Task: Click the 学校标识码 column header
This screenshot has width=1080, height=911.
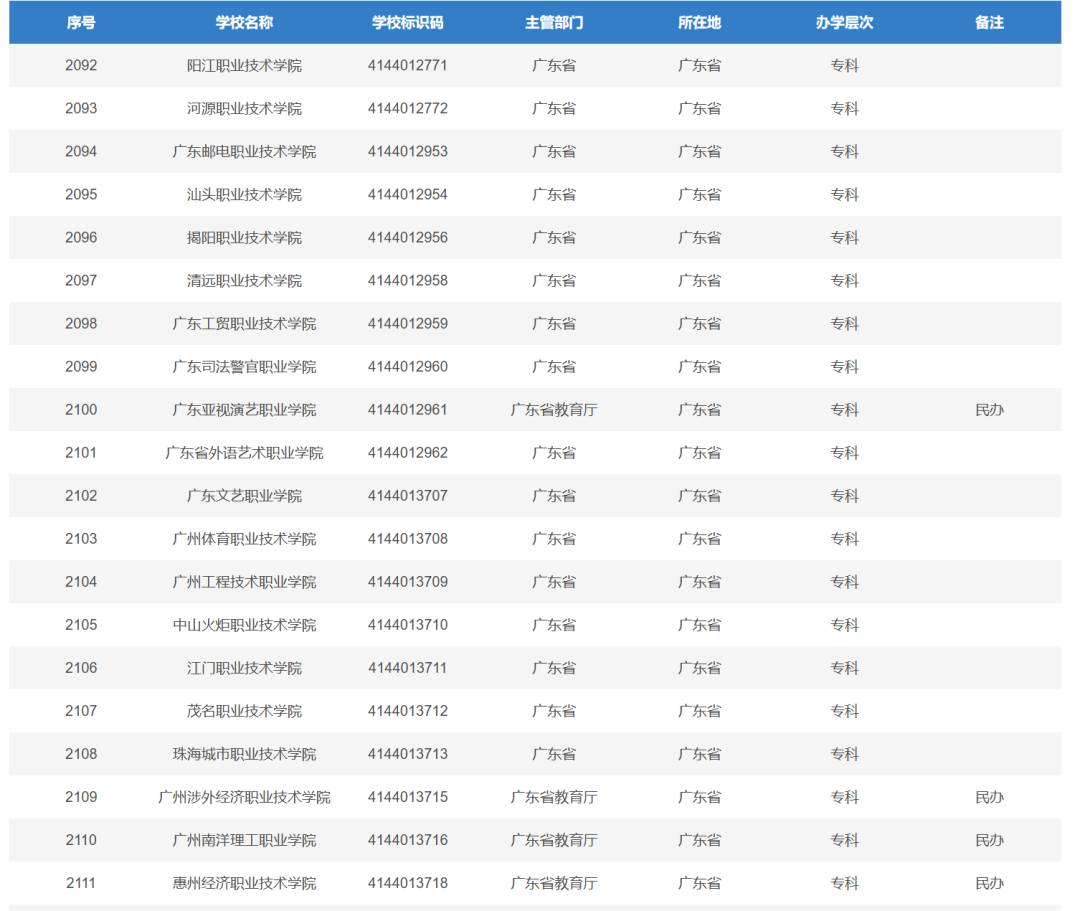Action: (407, 22)
